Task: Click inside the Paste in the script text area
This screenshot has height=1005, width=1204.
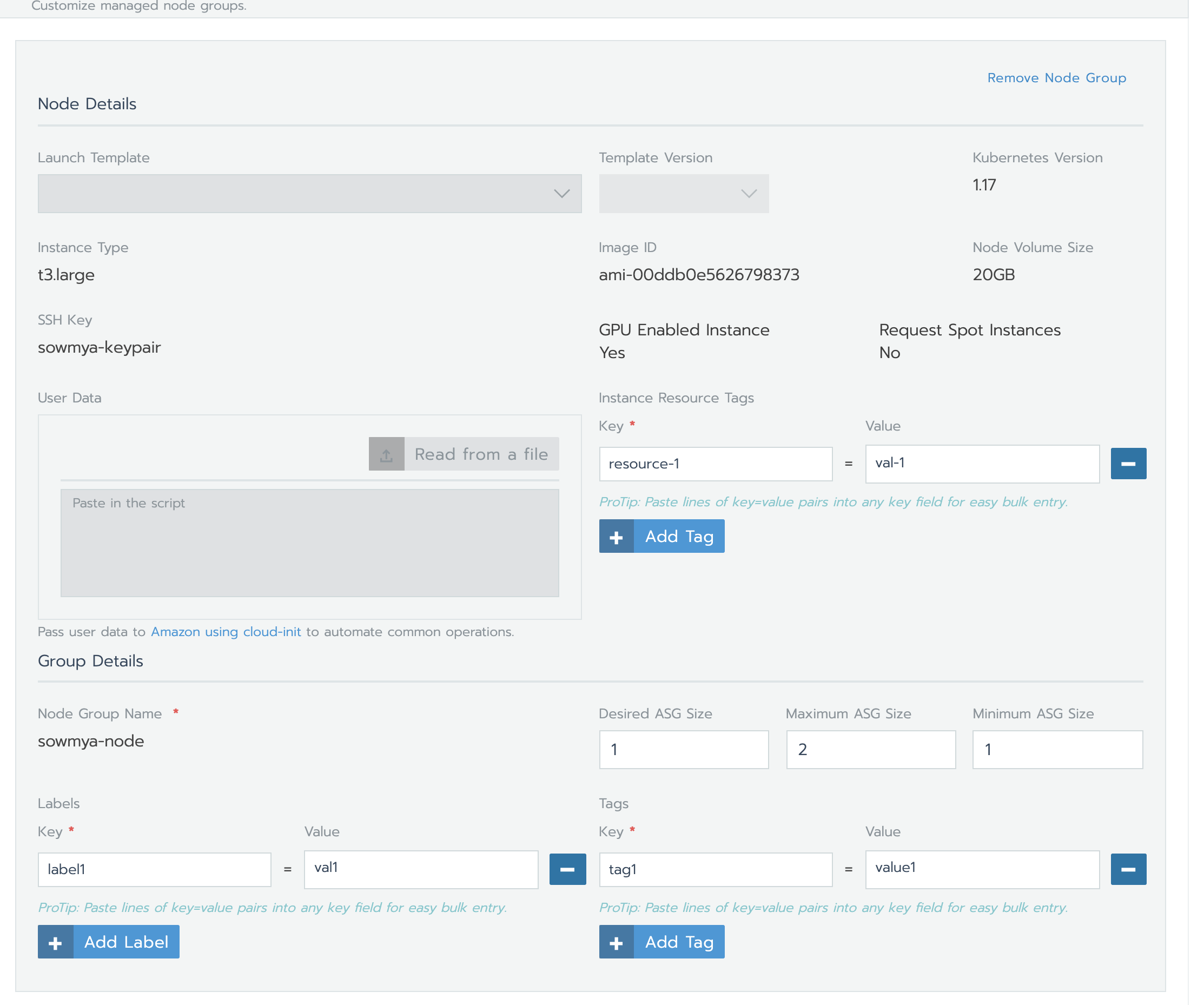Action: [x=309, y=542]
